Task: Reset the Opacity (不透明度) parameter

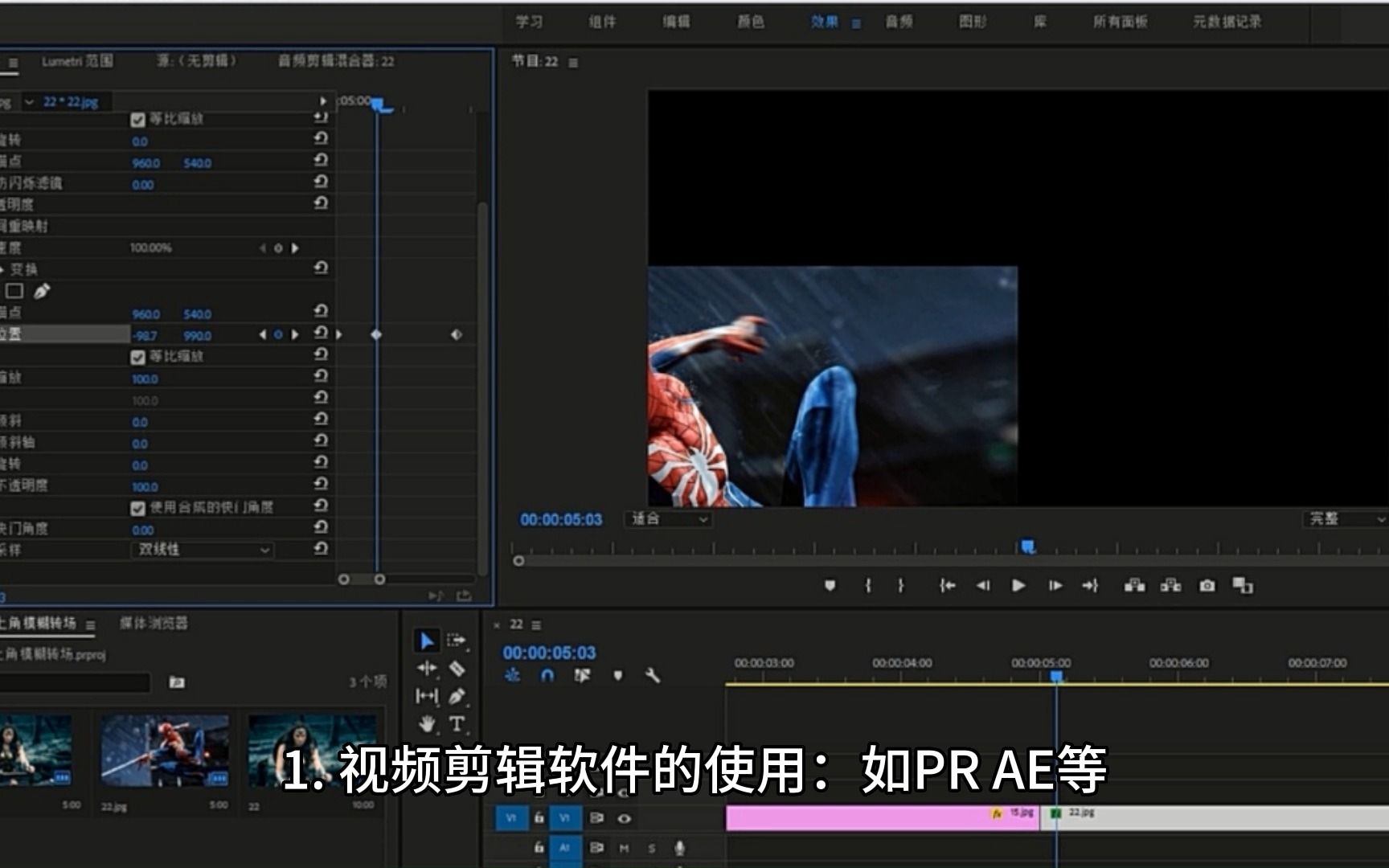Action: click(321, 484)
